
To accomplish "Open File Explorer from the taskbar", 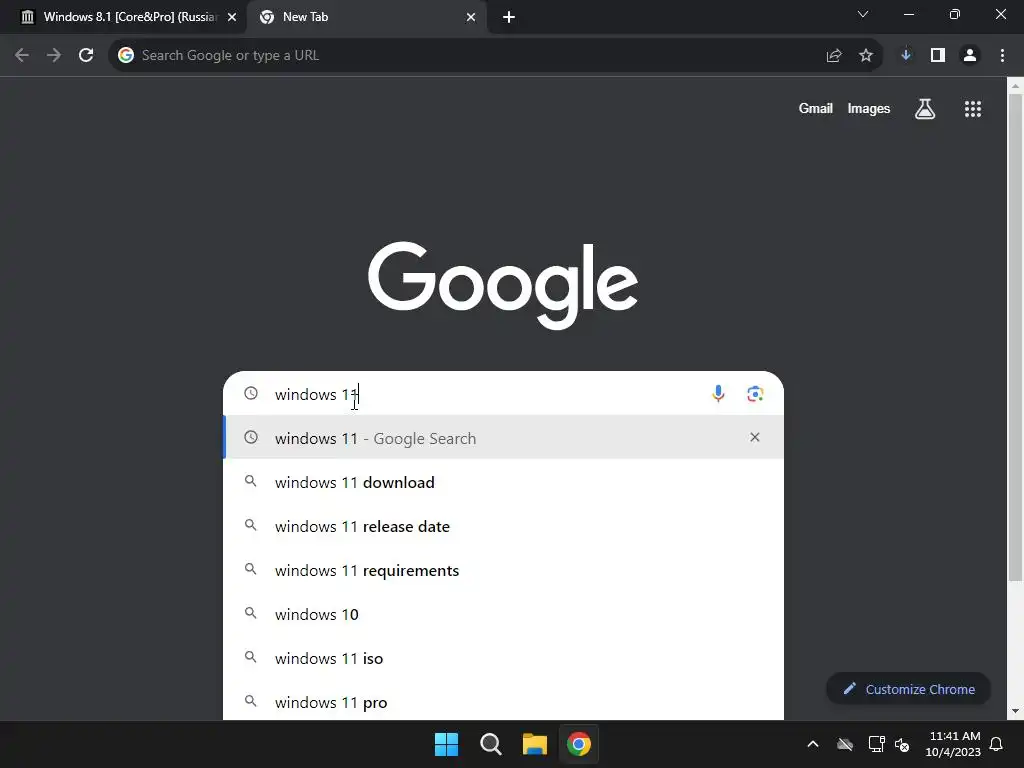I will pyautogui.click(x=534, y=744).
